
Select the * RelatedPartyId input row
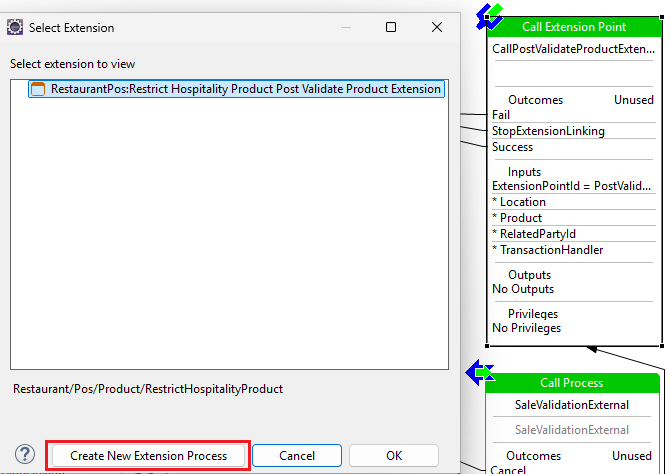(x=574, y=234)
